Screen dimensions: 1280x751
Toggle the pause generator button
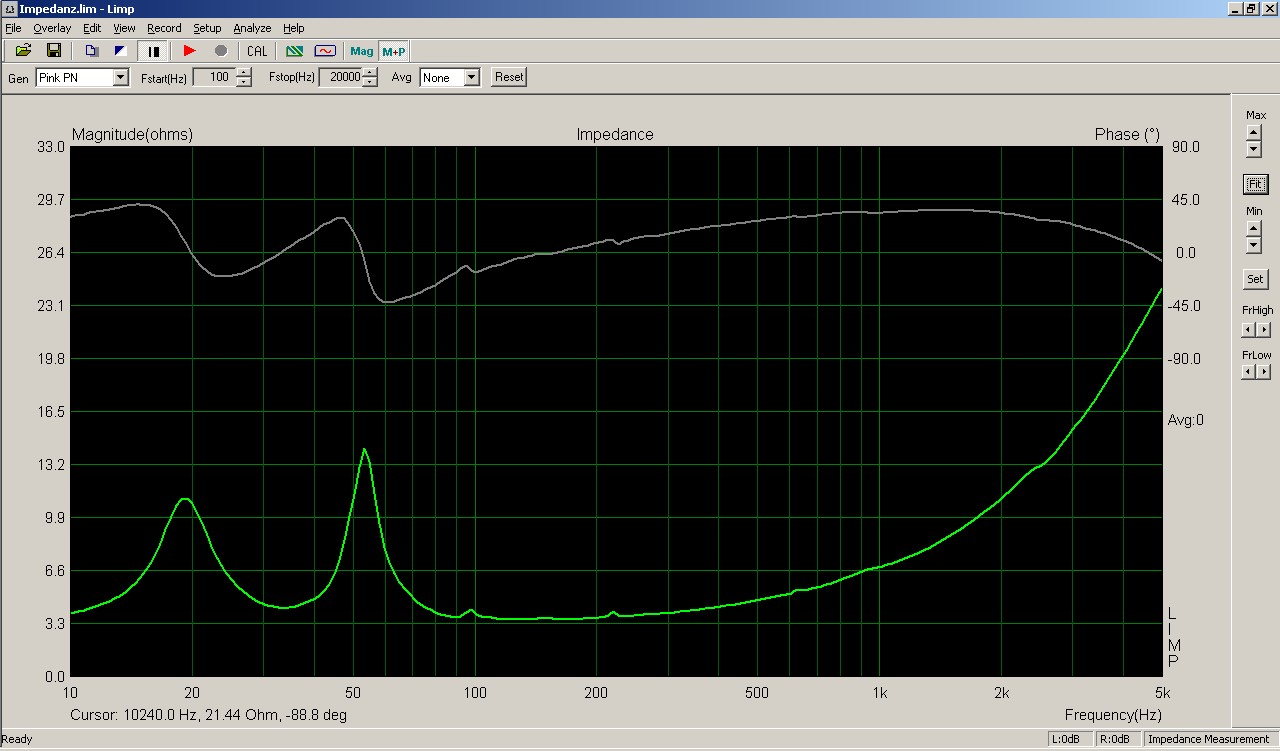(x=154, y=51)
